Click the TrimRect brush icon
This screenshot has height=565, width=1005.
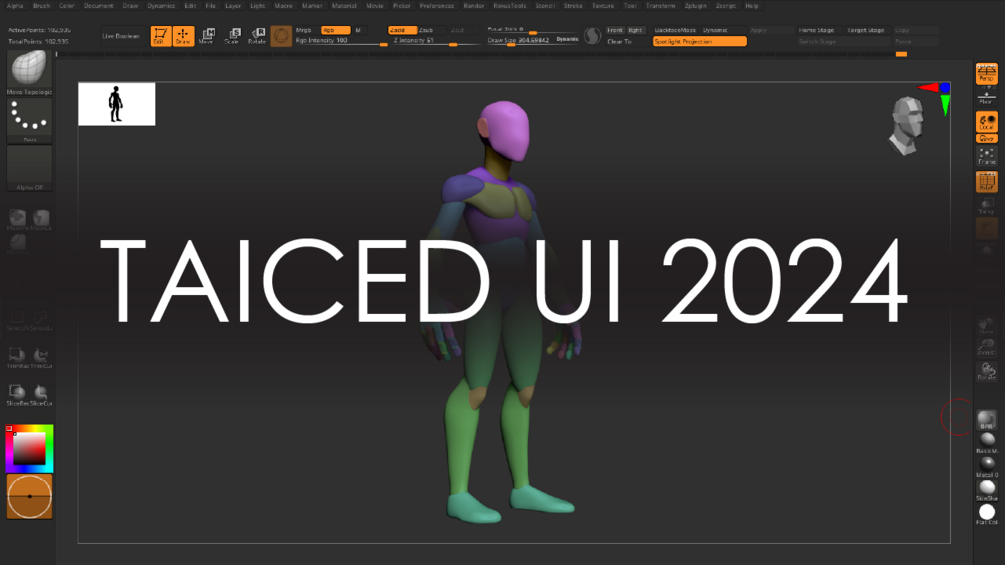[17, 357]
